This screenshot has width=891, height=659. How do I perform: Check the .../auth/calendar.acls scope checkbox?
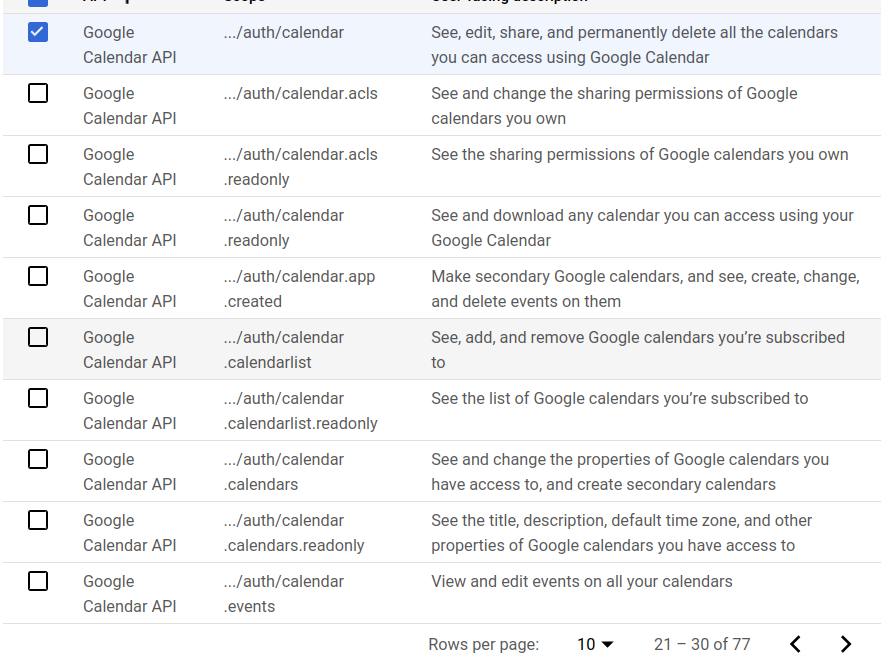click(x=38, y=93)
